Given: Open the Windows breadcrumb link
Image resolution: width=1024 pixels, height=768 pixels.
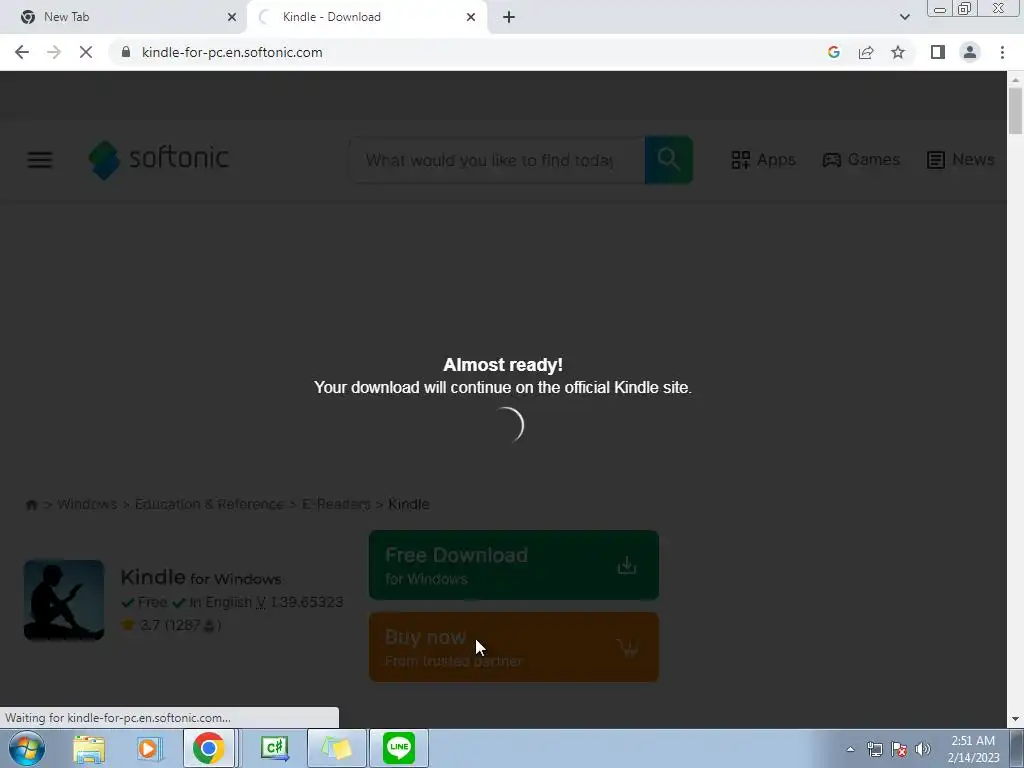Looking at the screenshot, I should [87, 504].
